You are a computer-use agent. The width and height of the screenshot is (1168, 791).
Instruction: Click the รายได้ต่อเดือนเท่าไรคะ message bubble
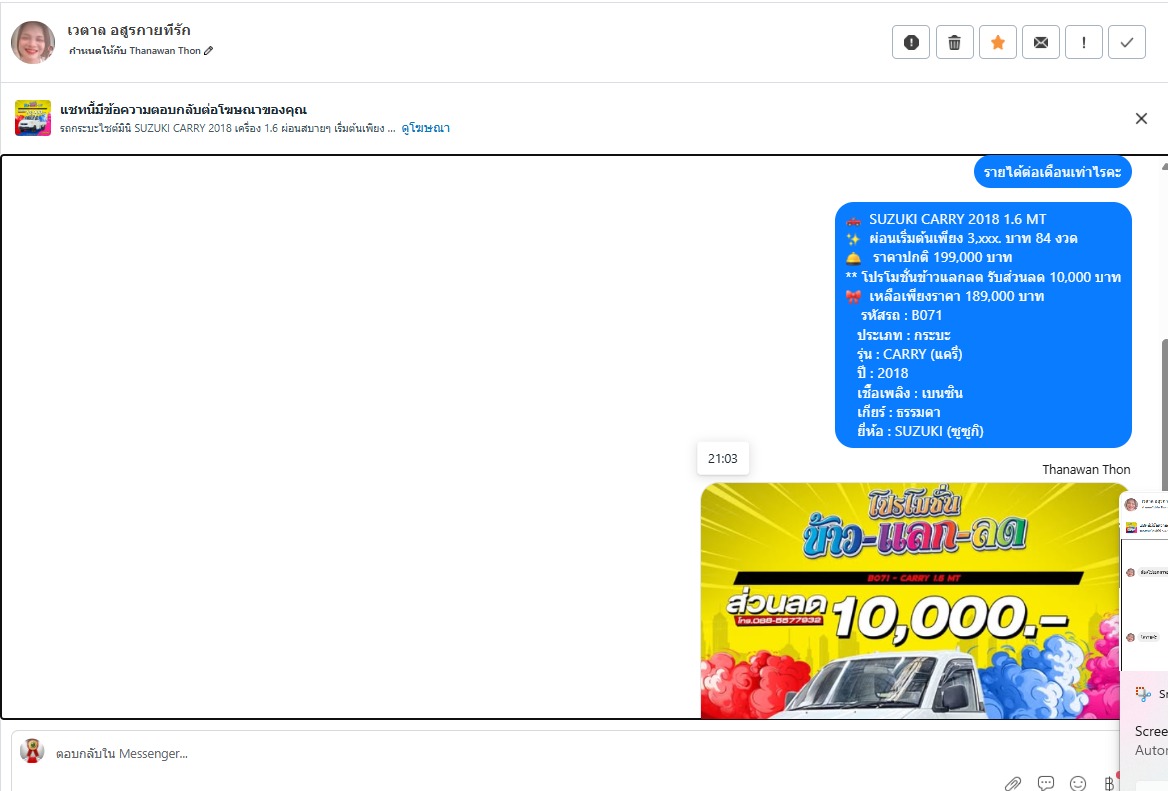coord(1053,172)
